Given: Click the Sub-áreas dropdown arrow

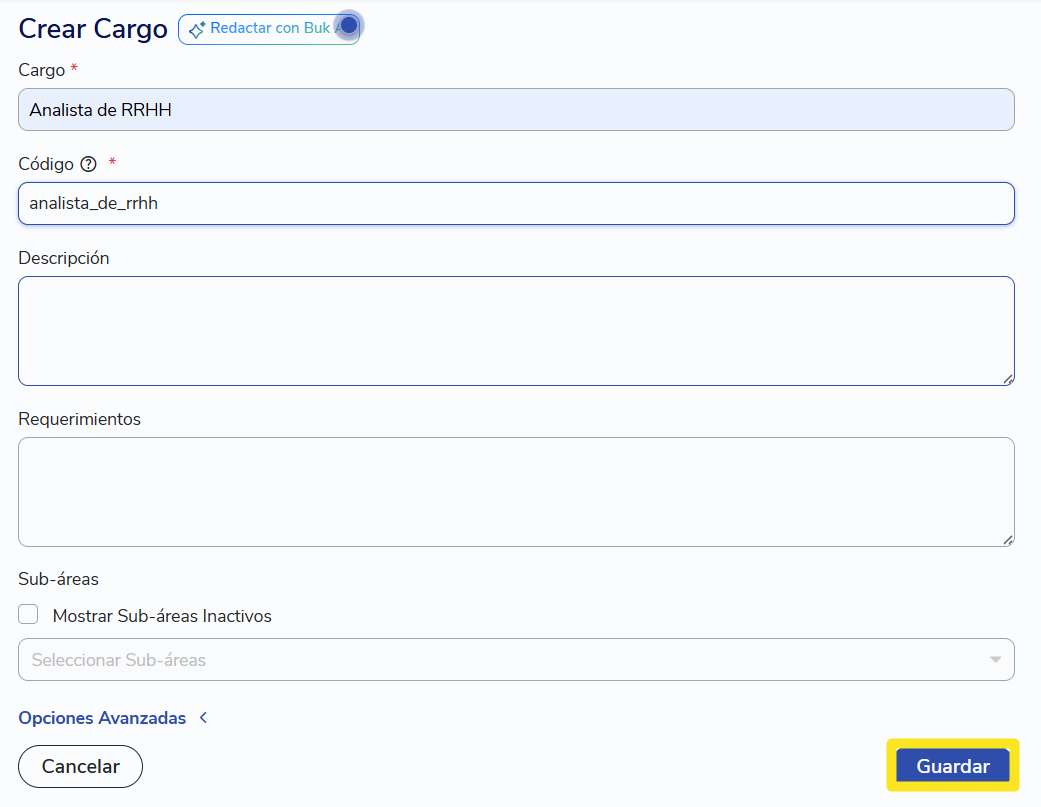Looking at the screenshot, I should point(995,660).
